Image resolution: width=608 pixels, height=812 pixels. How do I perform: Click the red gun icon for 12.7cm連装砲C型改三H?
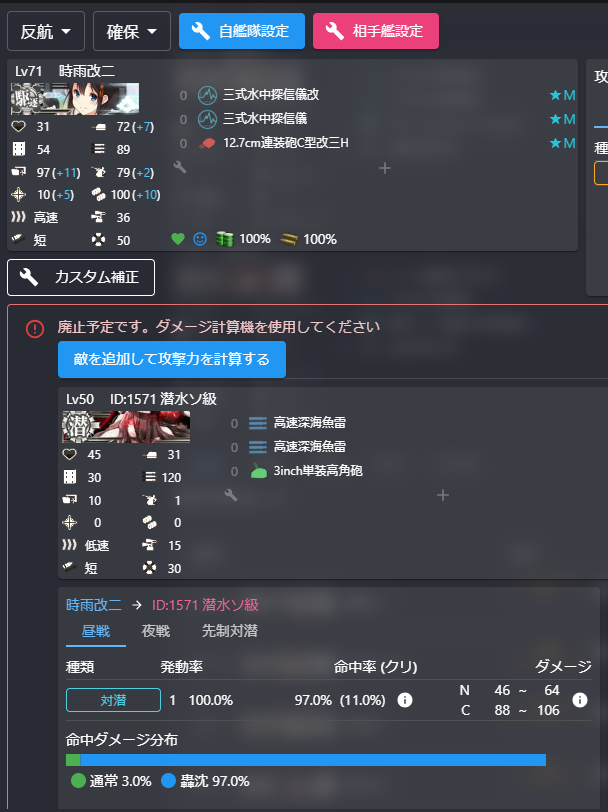click(208, 143)
